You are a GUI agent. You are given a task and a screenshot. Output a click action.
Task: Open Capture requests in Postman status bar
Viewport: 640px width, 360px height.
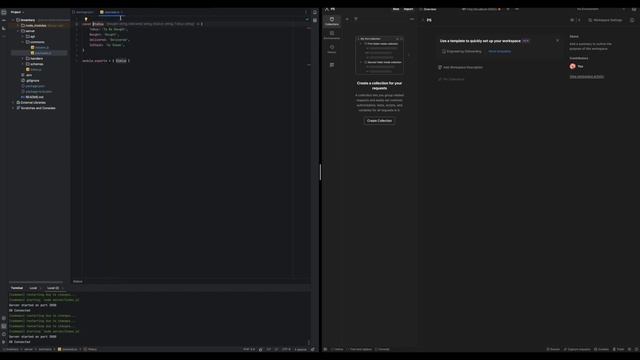pyautogui.click(x=577, y=349)
